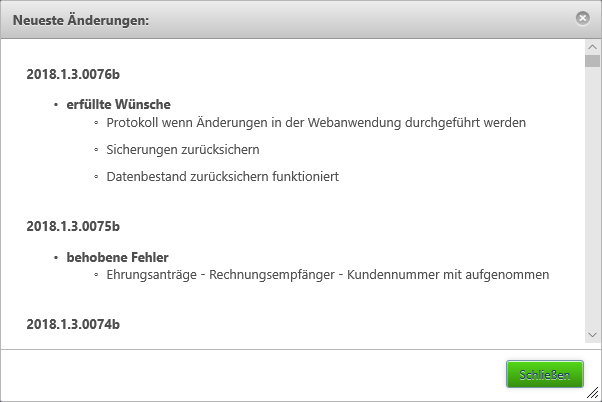The width and height of the screenshot is (602, 402).
Task: Click the 'Sicherungen zurücksichern' entry
Action: (183, 150)
